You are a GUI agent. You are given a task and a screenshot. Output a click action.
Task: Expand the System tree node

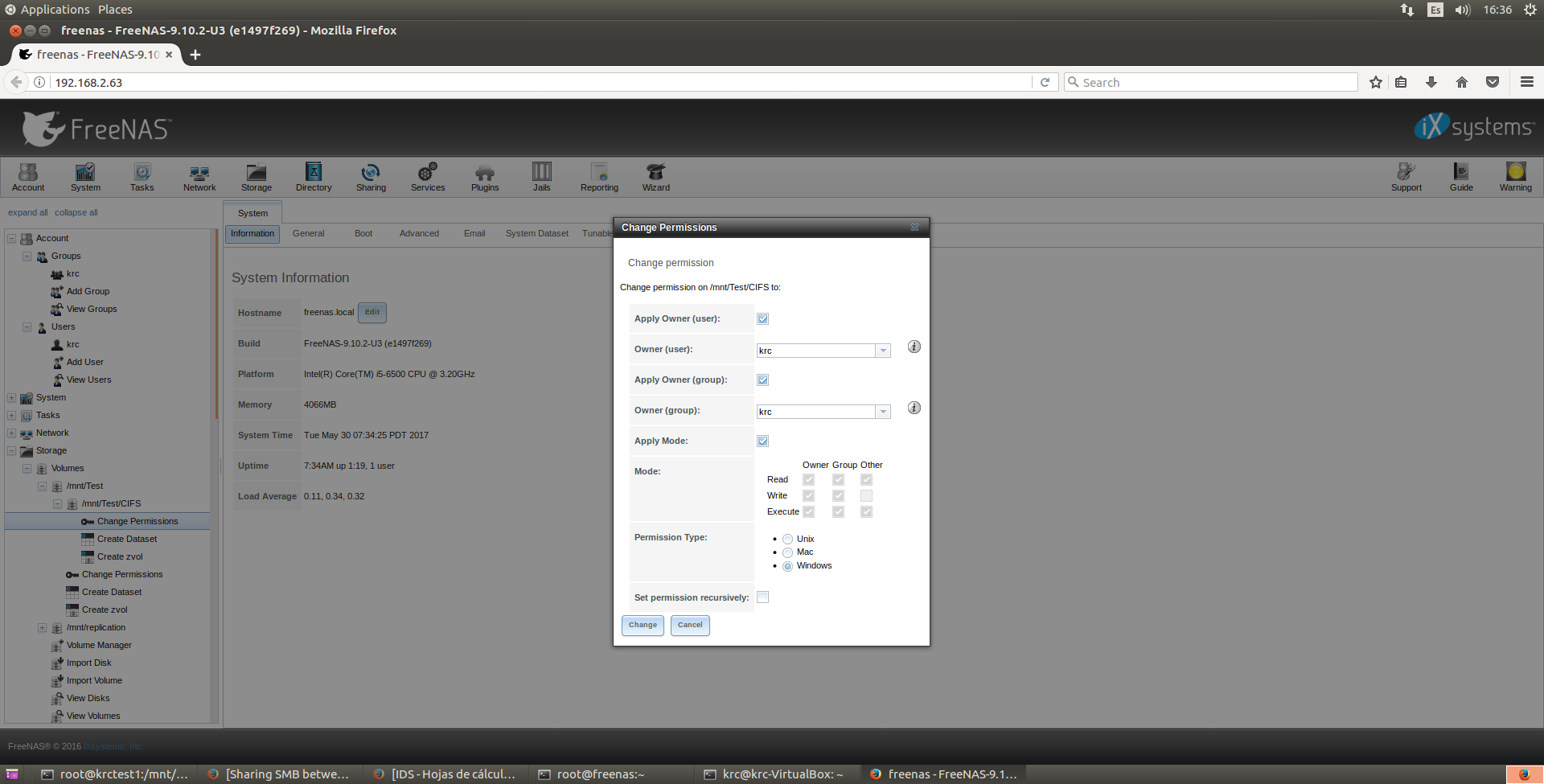[11, 398]
